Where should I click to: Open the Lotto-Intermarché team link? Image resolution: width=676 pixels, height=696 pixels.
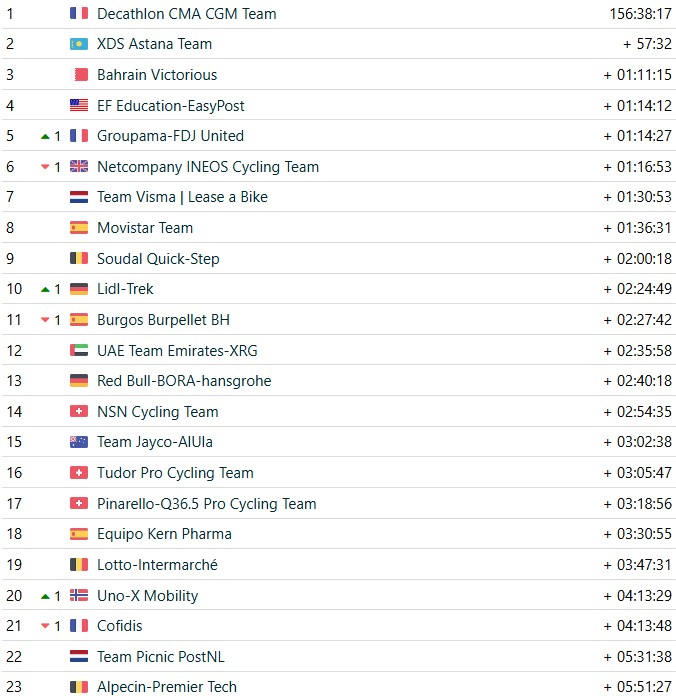tap(158, 565)
